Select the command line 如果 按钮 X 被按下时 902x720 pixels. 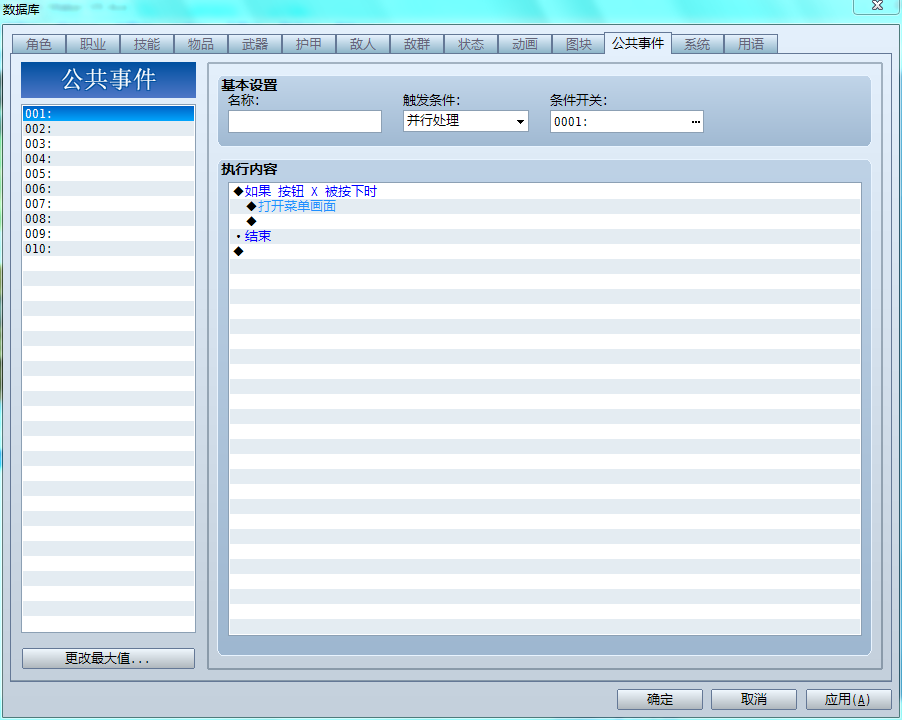(545, 192)
